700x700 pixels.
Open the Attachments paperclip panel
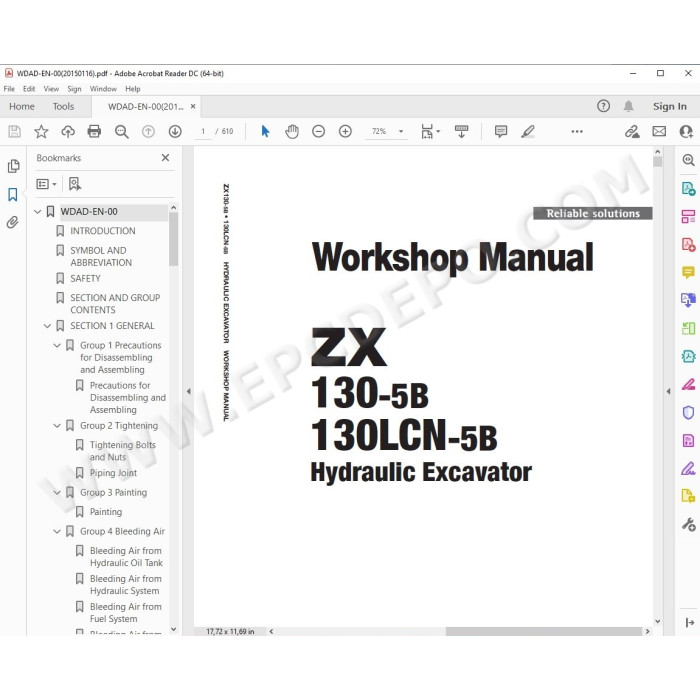point(13,222)
